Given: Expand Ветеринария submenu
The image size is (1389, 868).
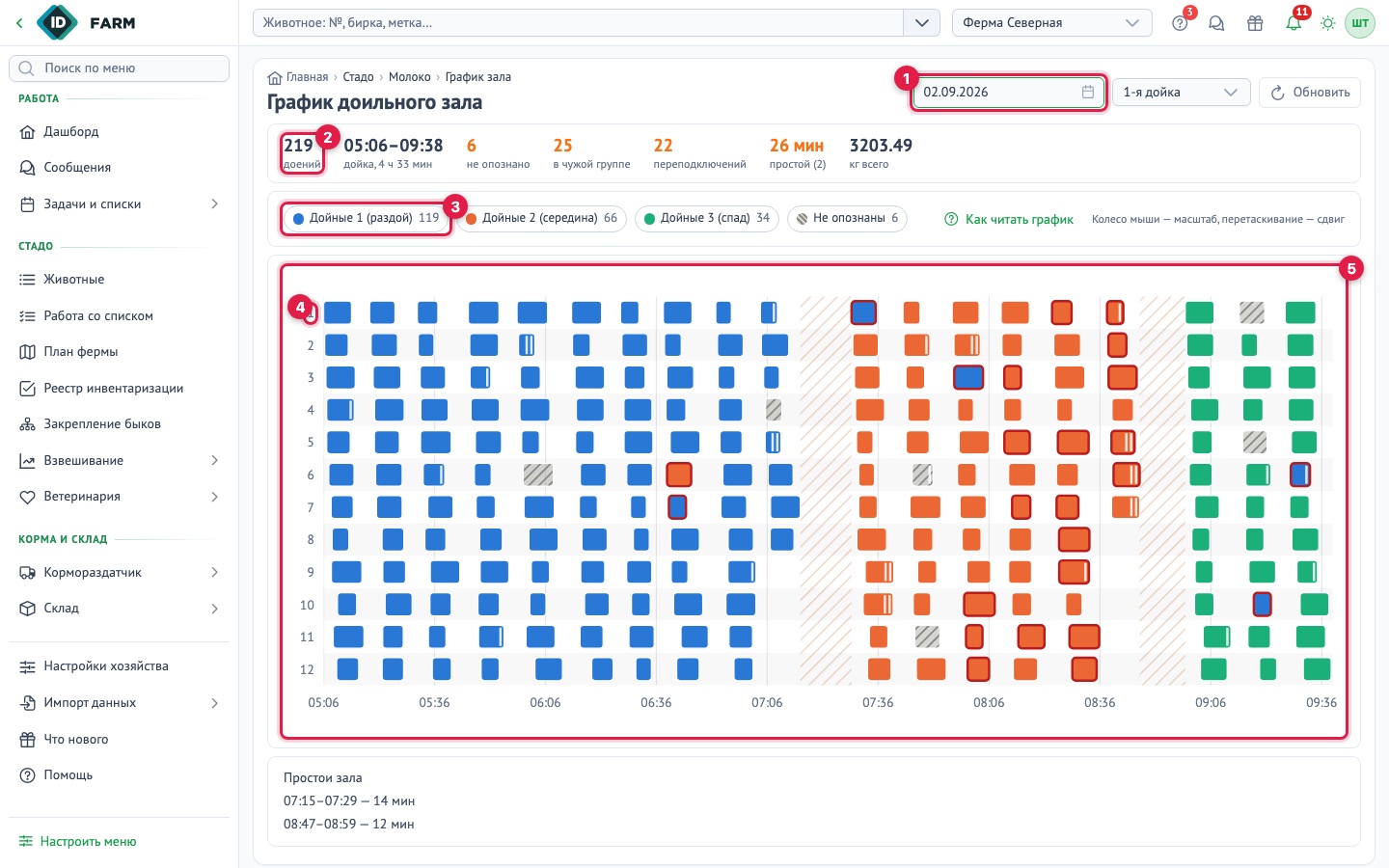Looking at the screenshot, I should 214,496.
